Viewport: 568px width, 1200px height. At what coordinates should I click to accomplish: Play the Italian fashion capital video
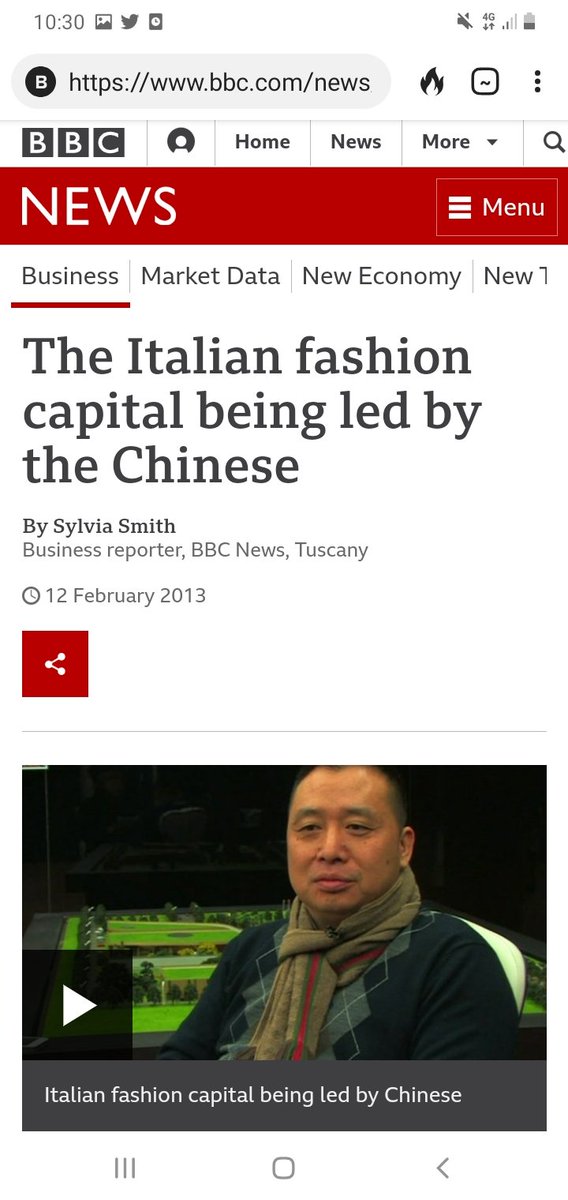pyautogui.click(x=79, y=1005)
